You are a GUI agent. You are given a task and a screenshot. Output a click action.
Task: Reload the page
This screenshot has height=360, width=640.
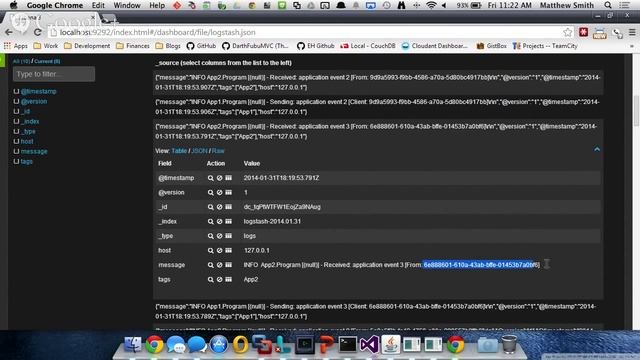pos(38,32)
